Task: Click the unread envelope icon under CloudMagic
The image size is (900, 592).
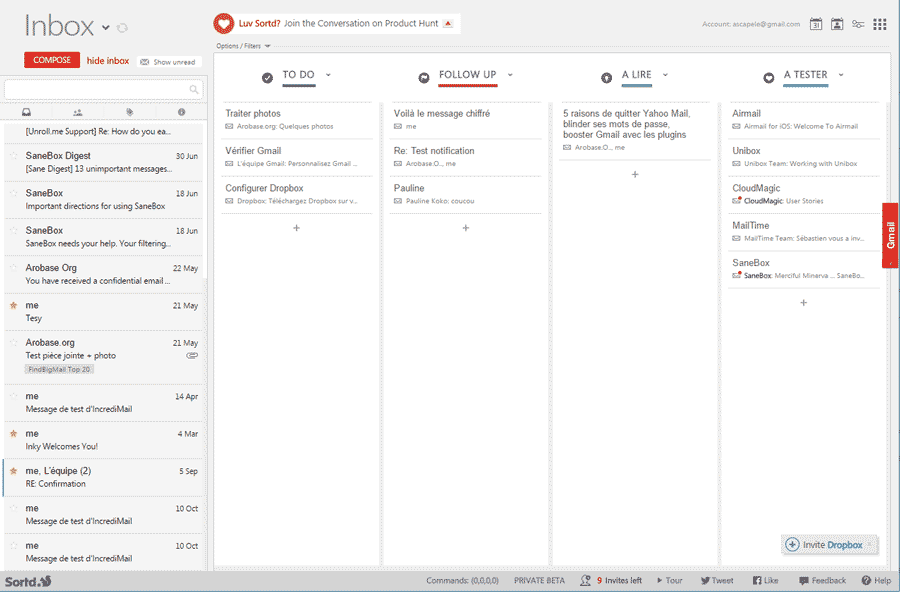Action: tap(736, 200)
